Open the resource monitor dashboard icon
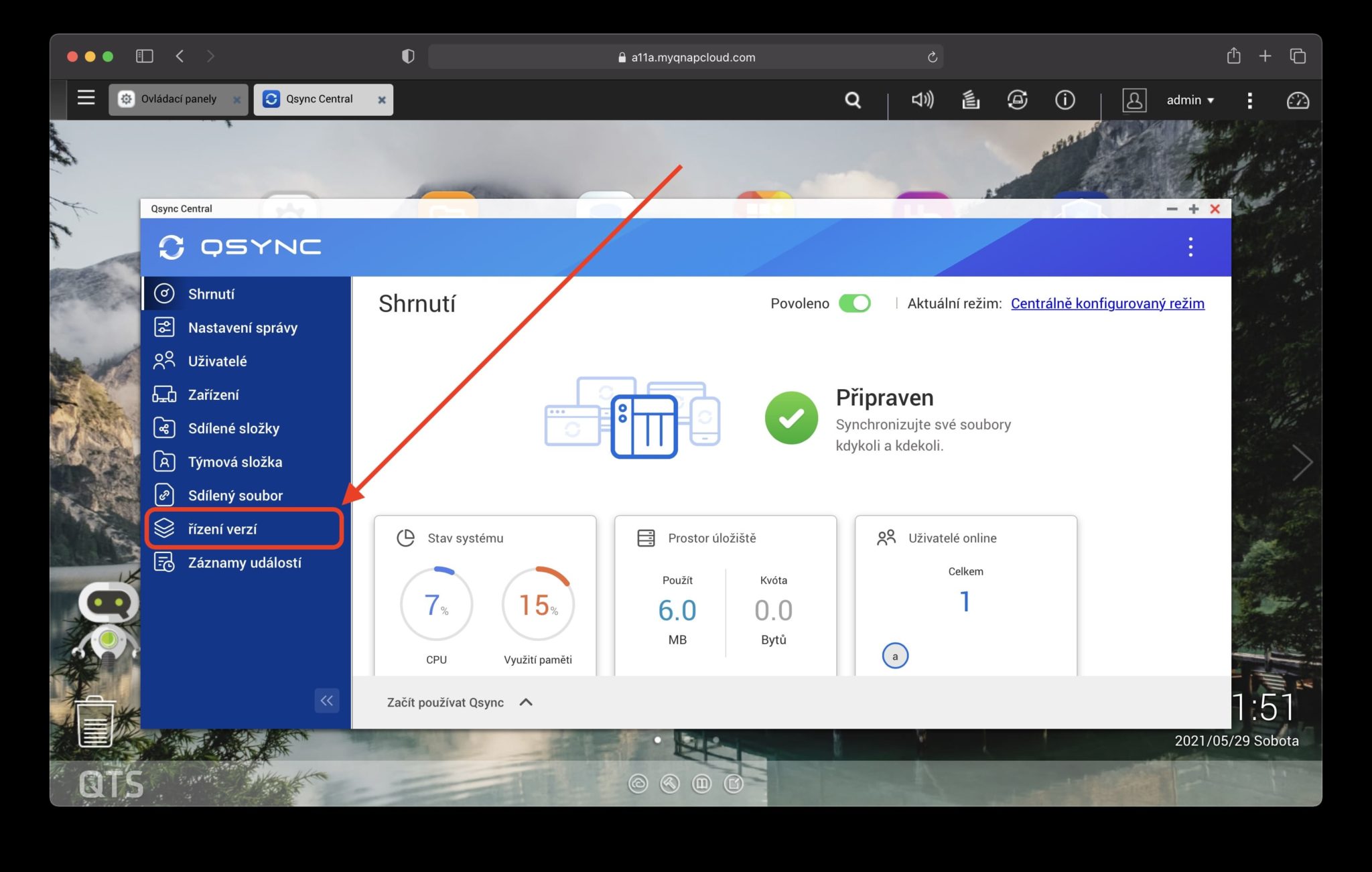The width and height of the screenshot is (1372, 872). [1298, 101]
